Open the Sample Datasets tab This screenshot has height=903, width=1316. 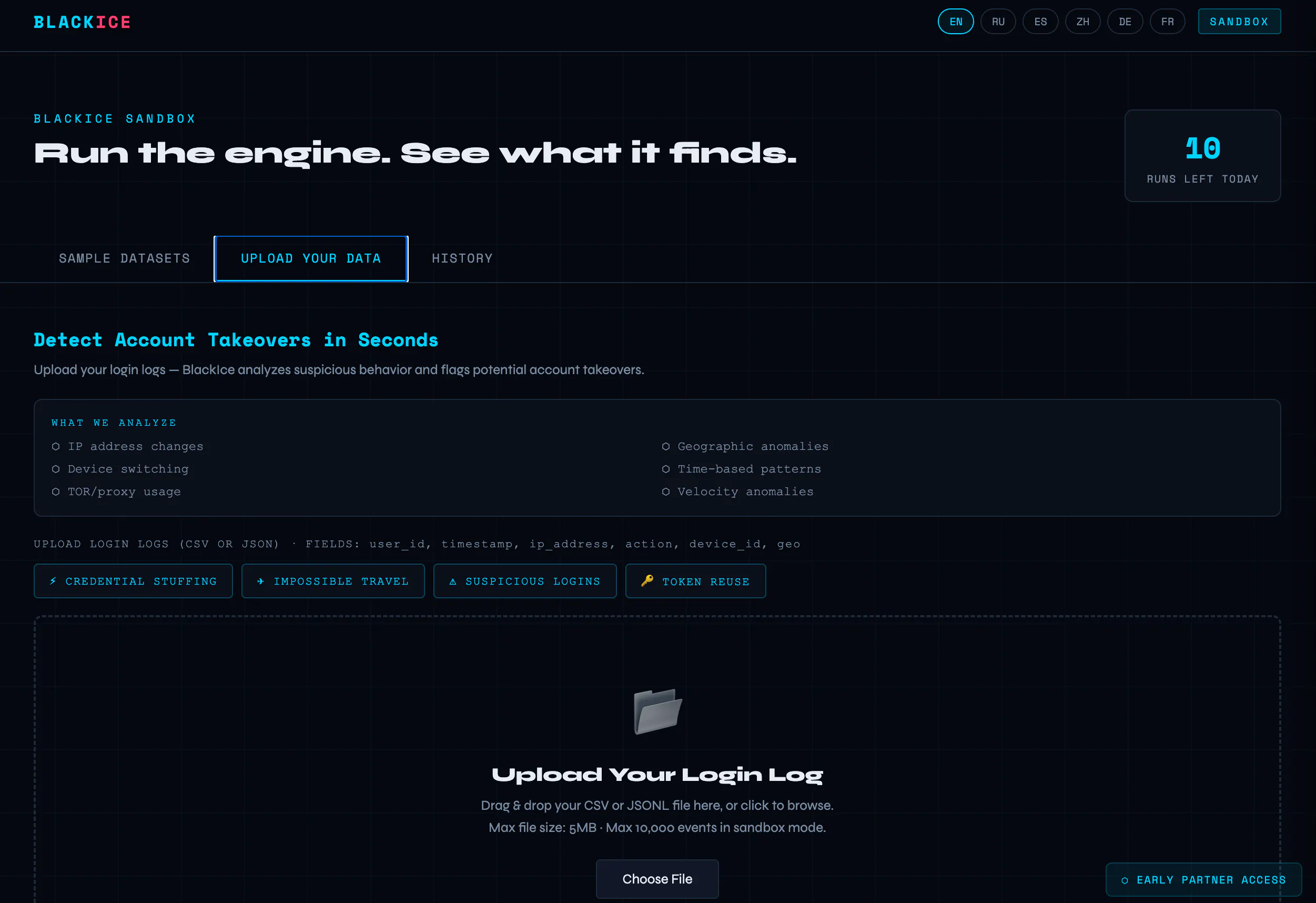125,258
